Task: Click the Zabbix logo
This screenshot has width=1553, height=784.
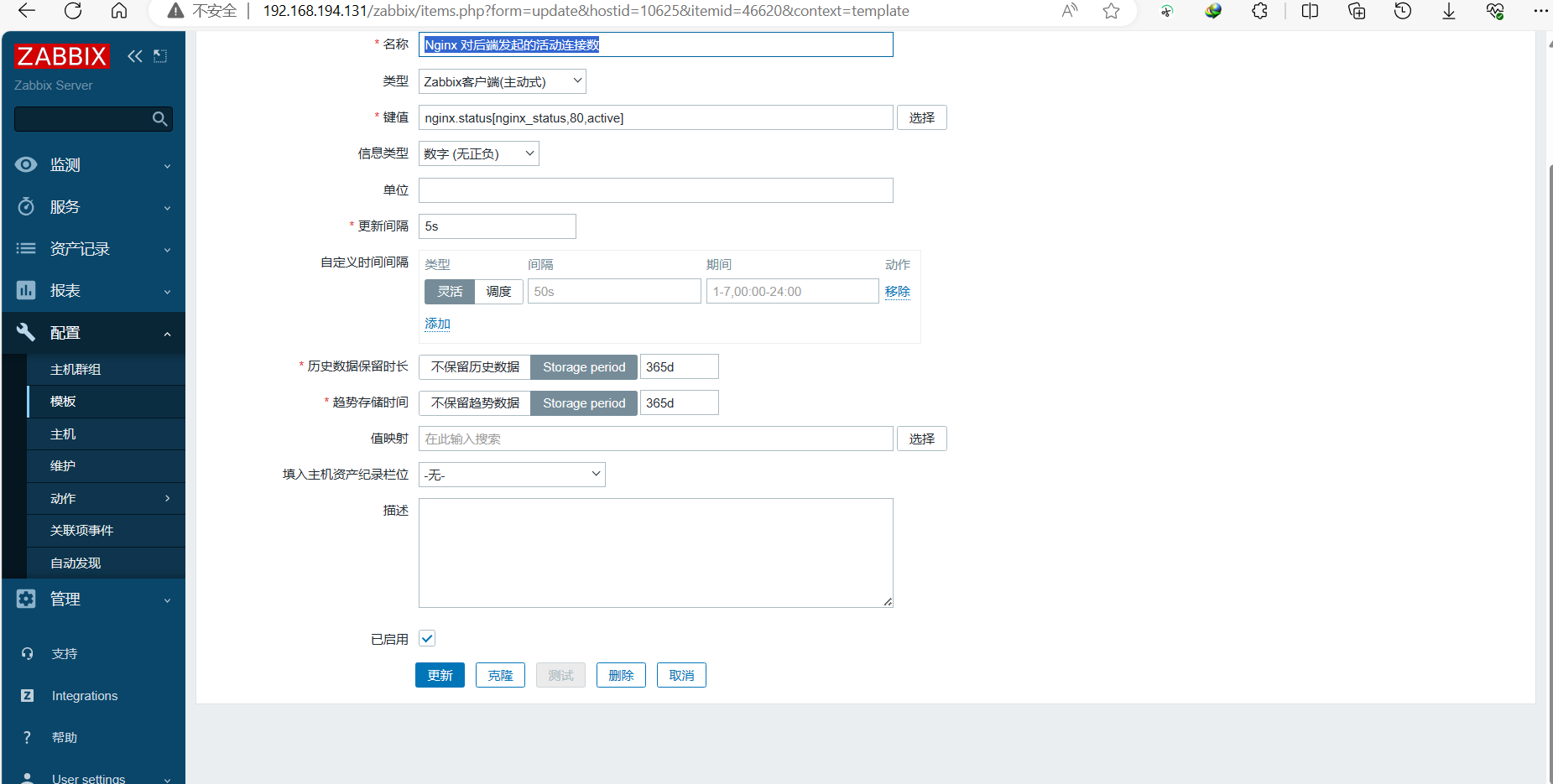Action: coord(62,56)
